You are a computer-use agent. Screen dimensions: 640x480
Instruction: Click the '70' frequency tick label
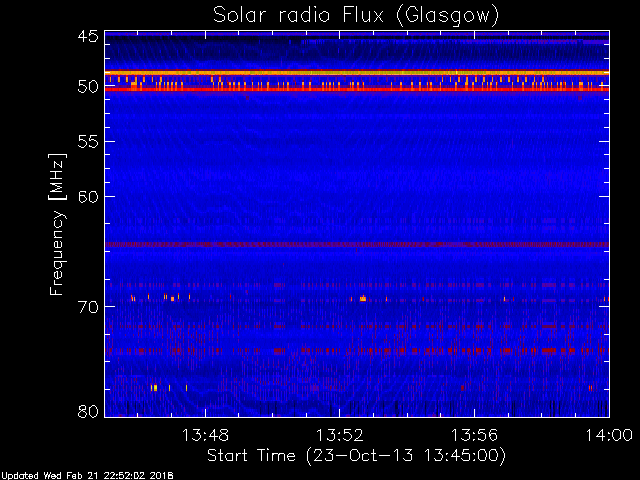pos(88,307)
